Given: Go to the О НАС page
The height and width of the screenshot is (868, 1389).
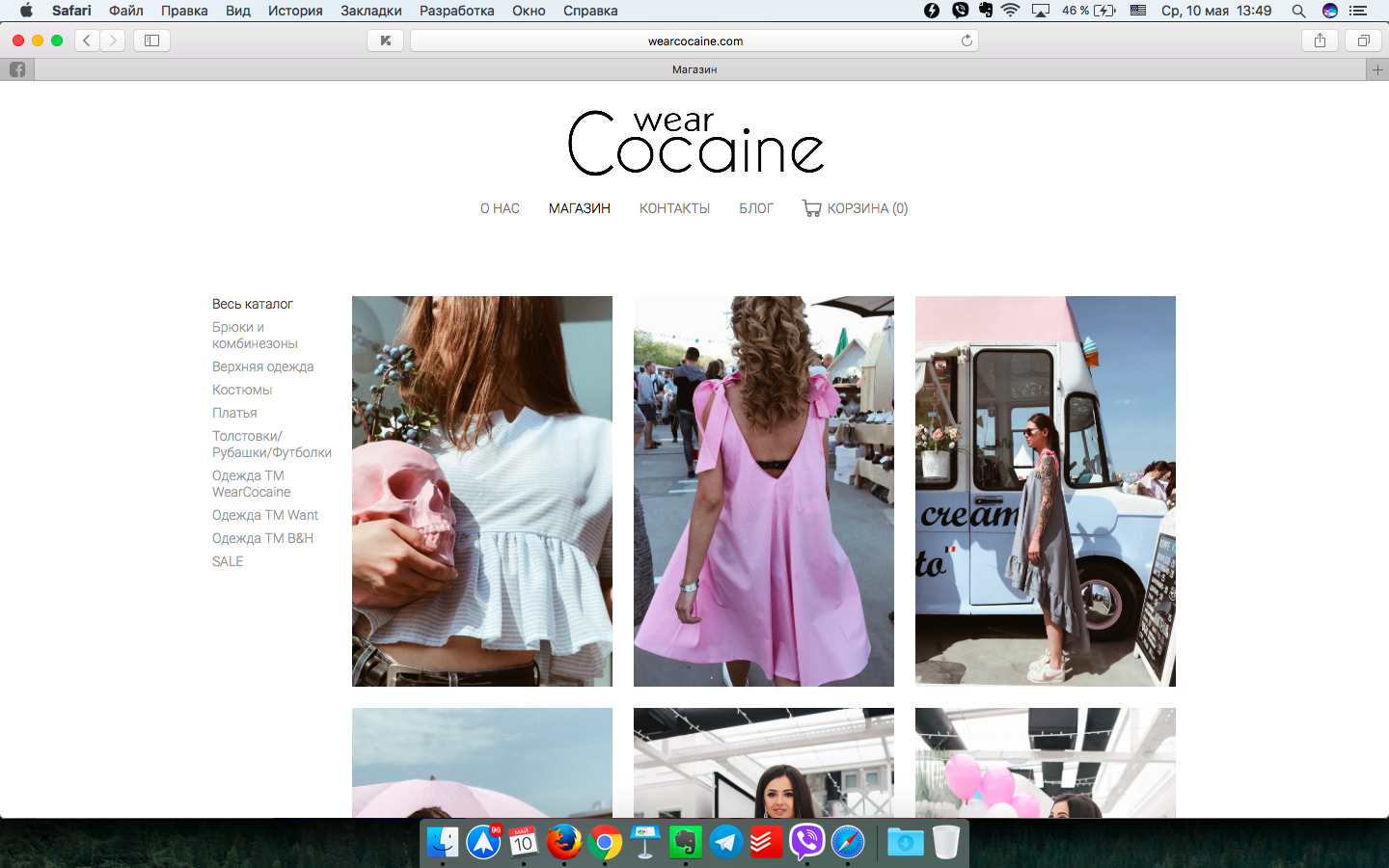Looking at the screenshot, I should pos(500,208).
